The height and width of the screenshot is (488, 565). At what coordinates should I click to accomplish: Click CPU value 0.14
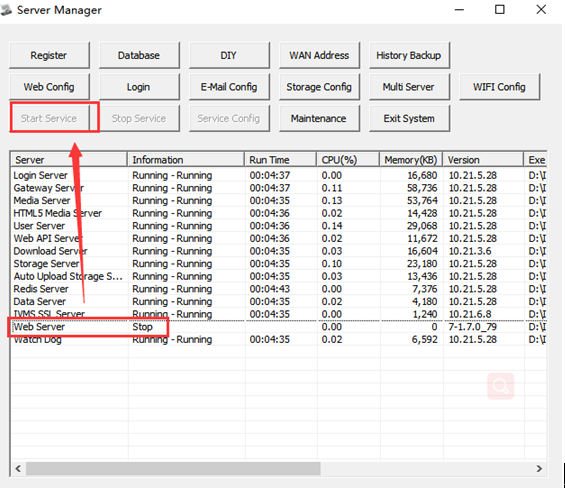[332, 226]
